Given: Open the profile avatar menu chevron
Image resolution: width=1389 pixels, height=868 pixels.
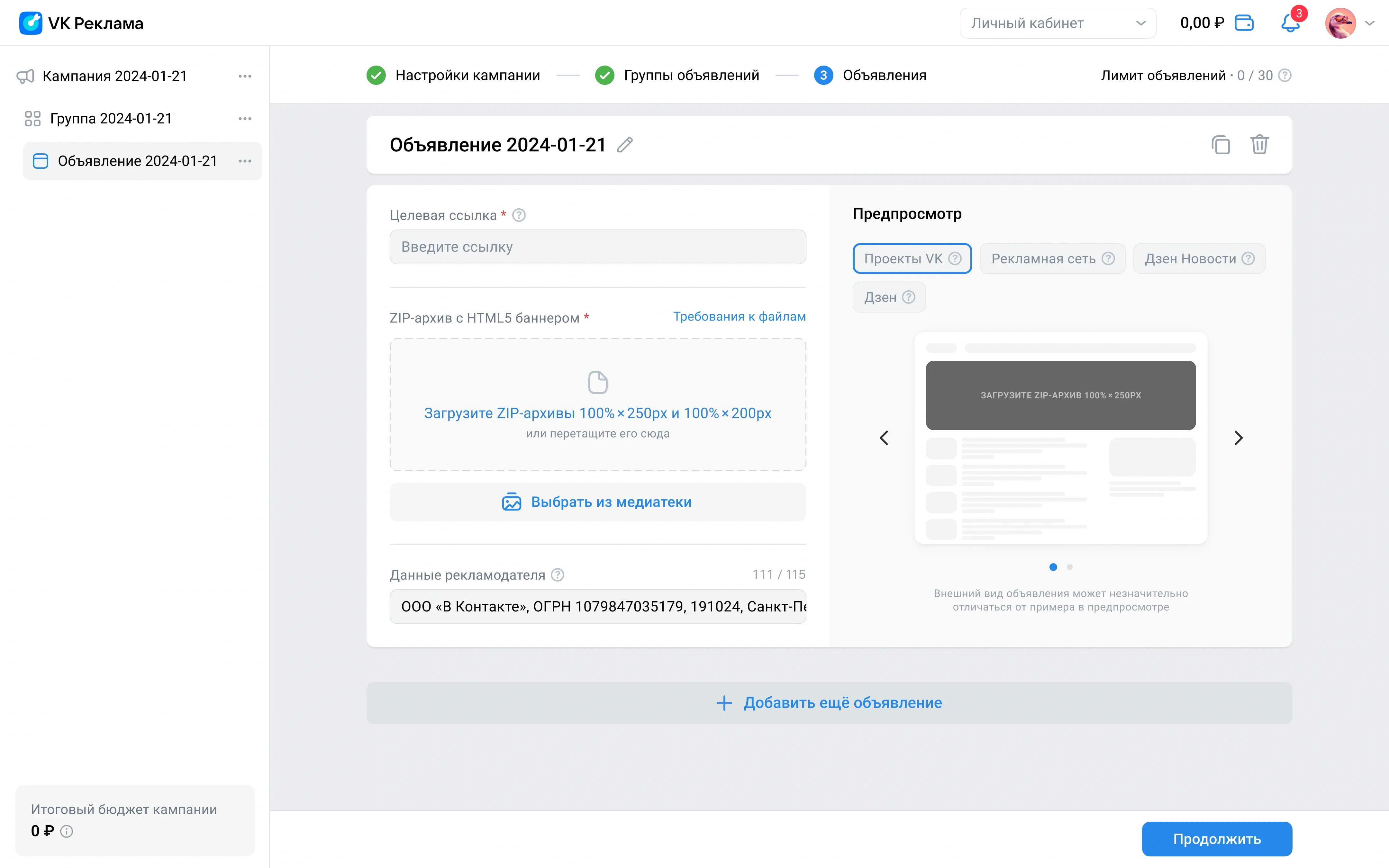Looking at the screenshot, I should tap(1370, 23).
